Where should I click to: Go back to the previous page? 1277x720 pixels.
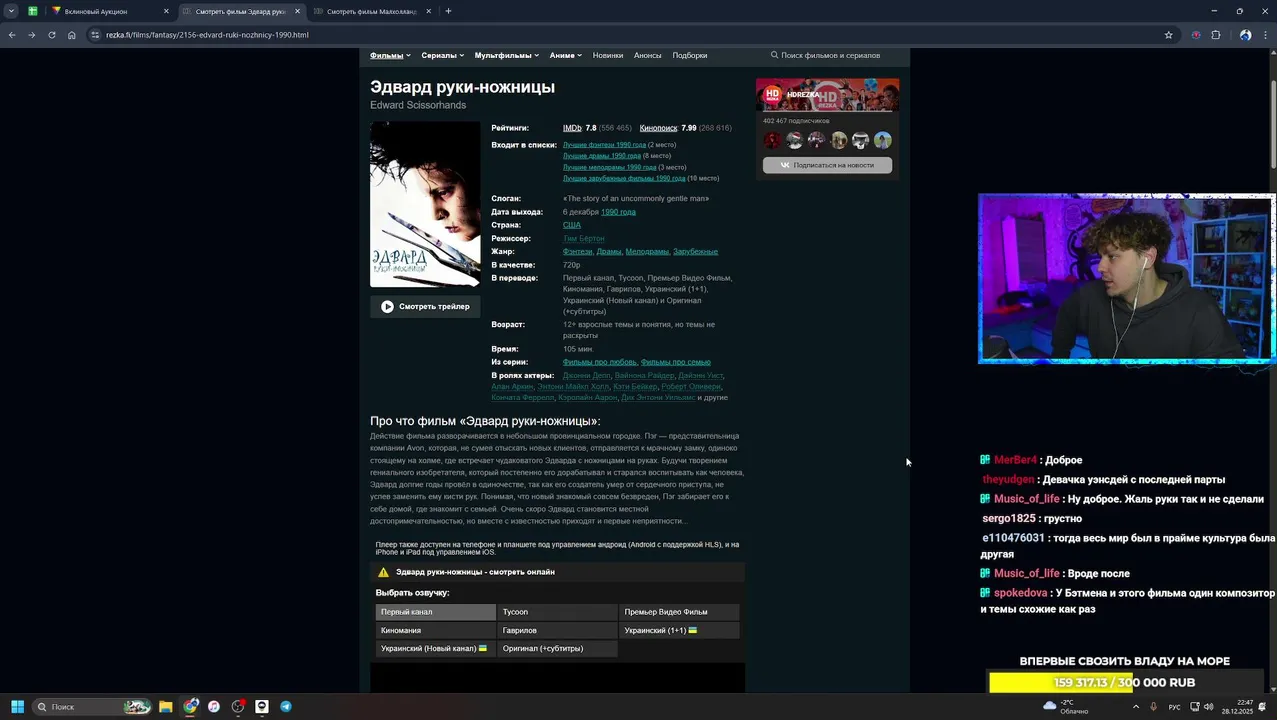click(x=12, y=35)
